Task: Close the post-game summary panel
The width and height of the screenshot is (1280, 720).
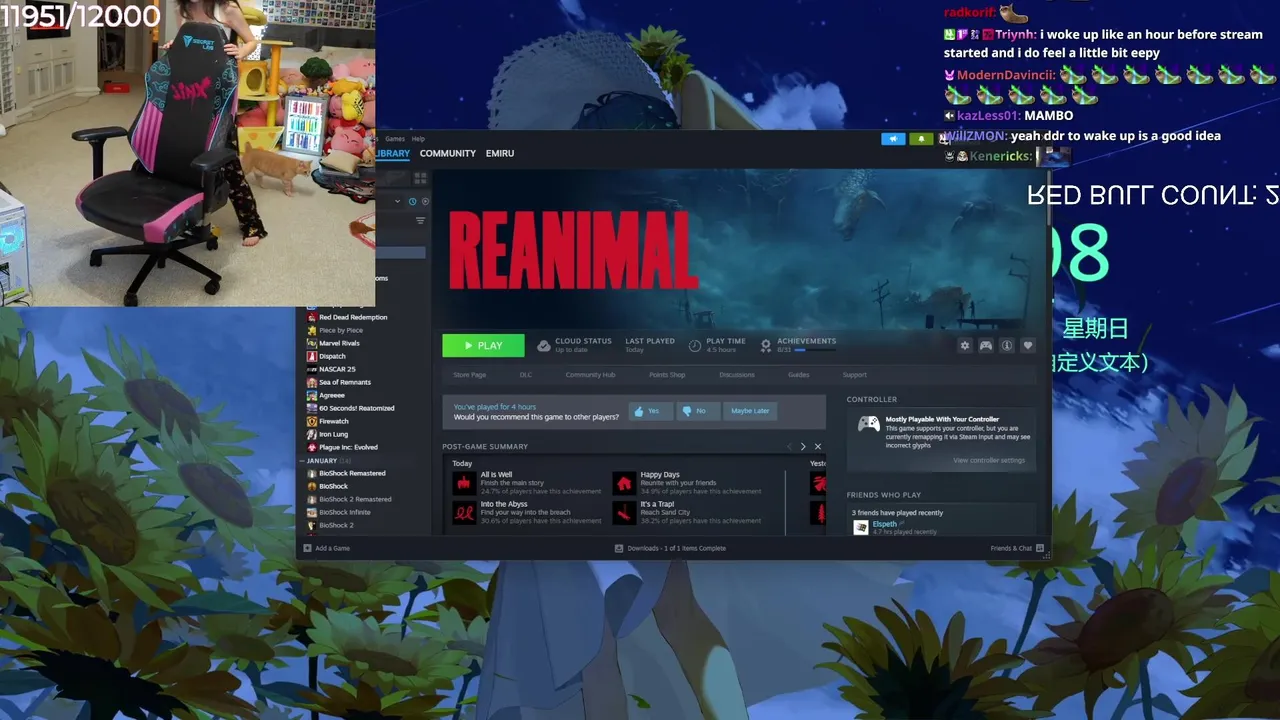Action: tap(818, 447)
